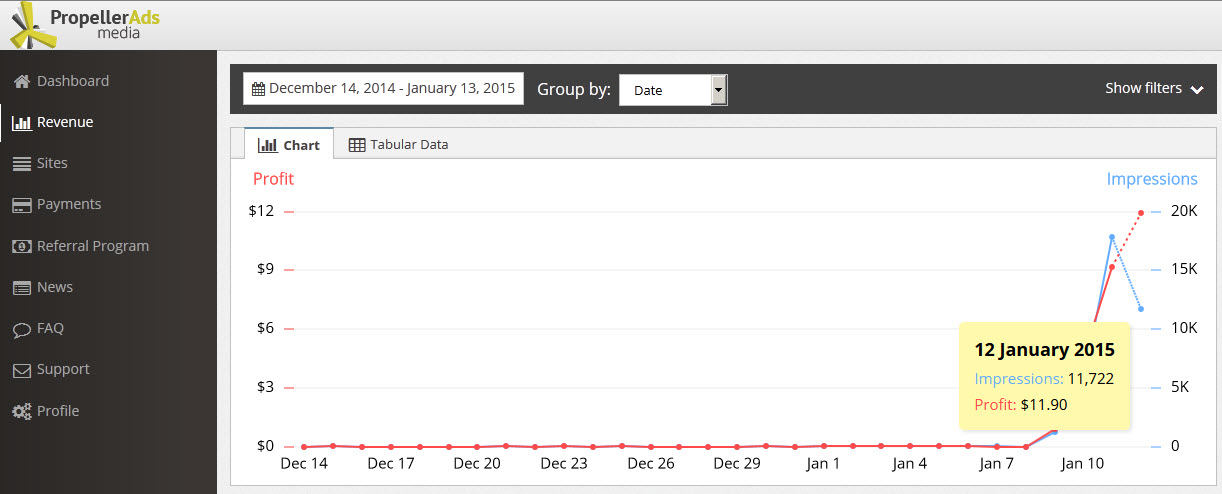Click the Sites list icon
This screenshot has height=494, width=1222.
(x=21, y=164)
